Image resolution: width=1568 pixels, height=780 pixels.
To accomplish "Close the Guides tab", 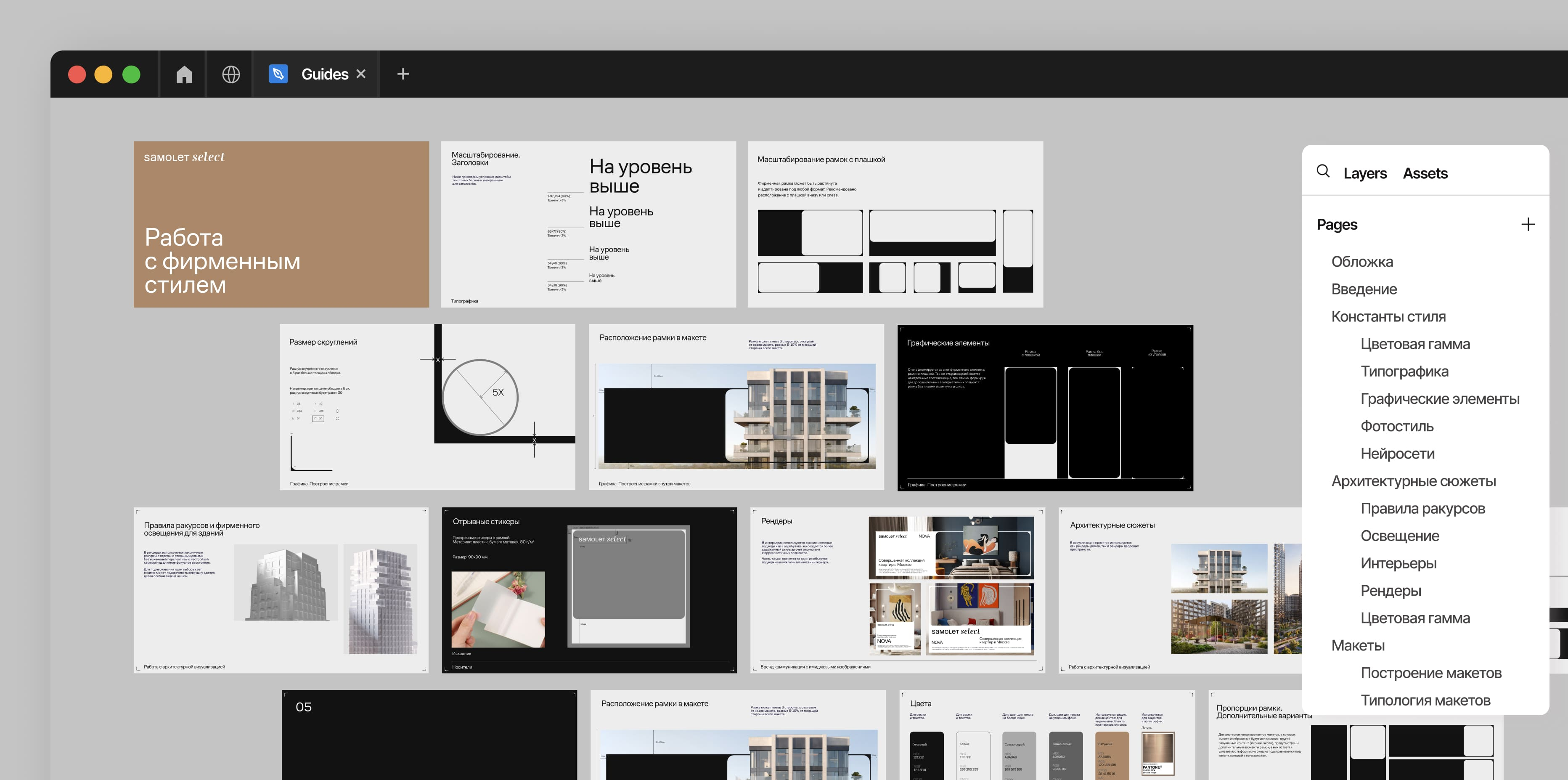I will 361,74.
